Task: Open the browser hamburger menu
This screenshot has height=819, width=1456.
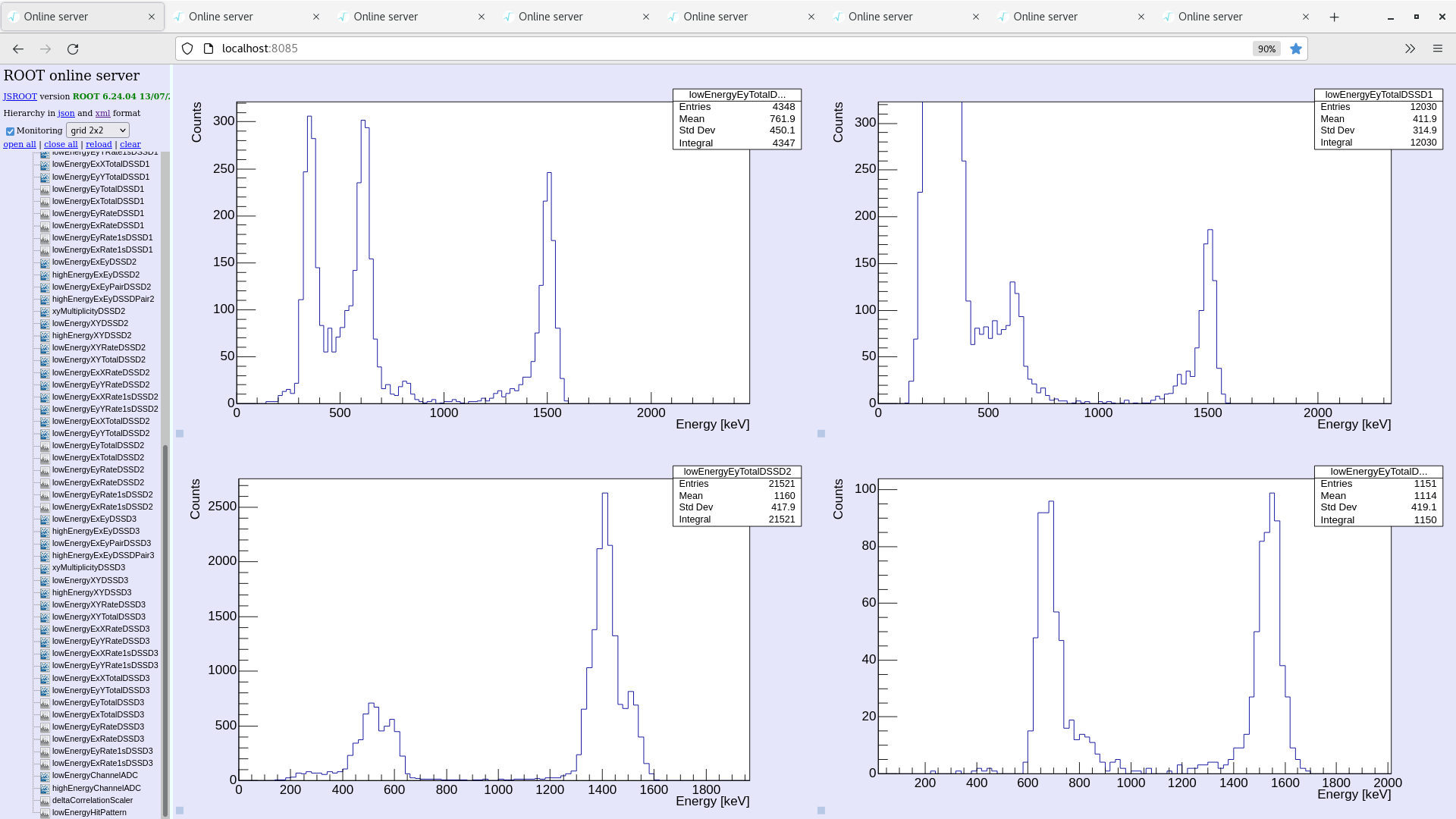Action: pos(1438,48)
